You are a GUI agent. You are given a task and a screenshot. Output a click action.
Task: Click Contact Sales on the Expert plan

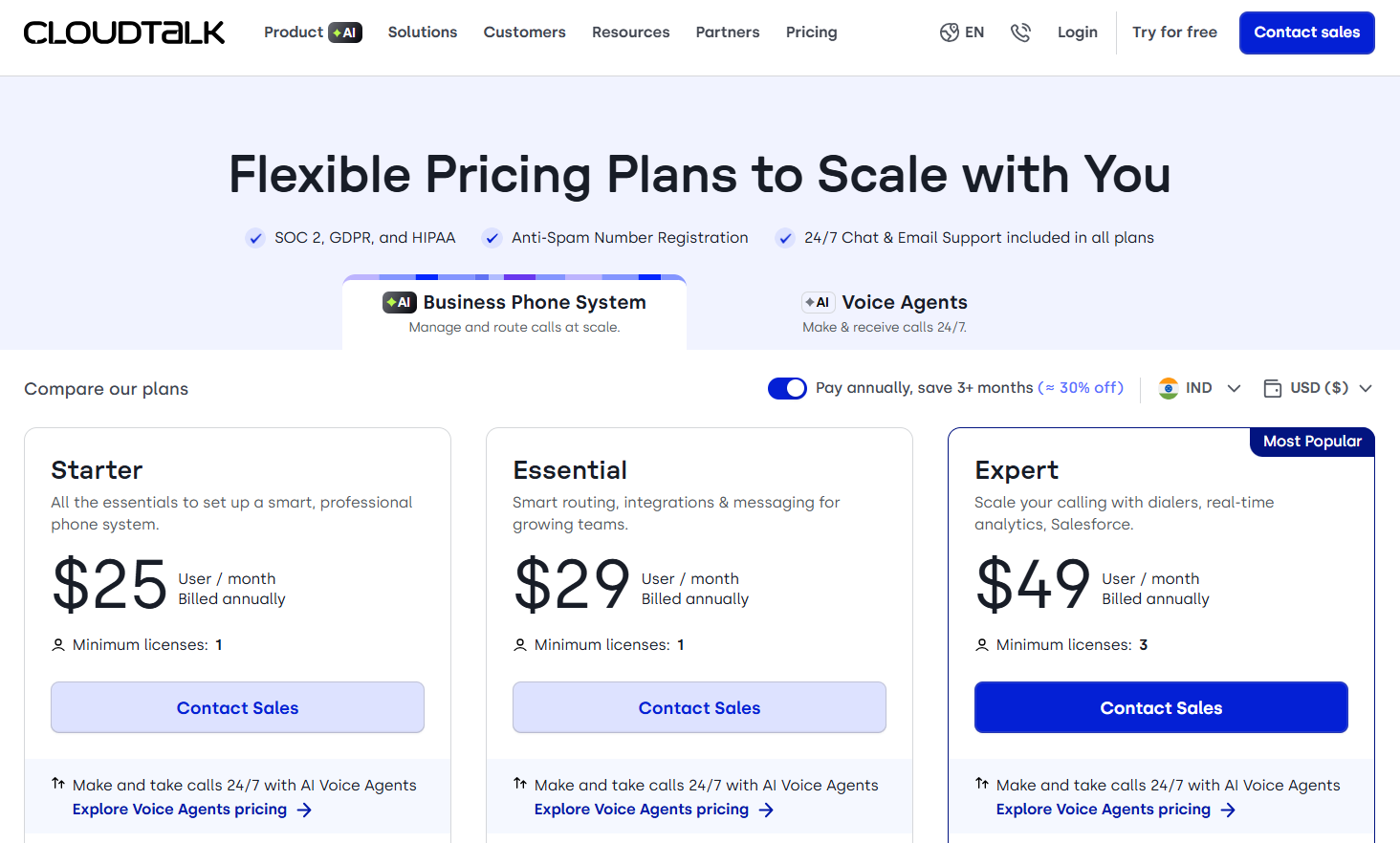tap(1161, 707)
